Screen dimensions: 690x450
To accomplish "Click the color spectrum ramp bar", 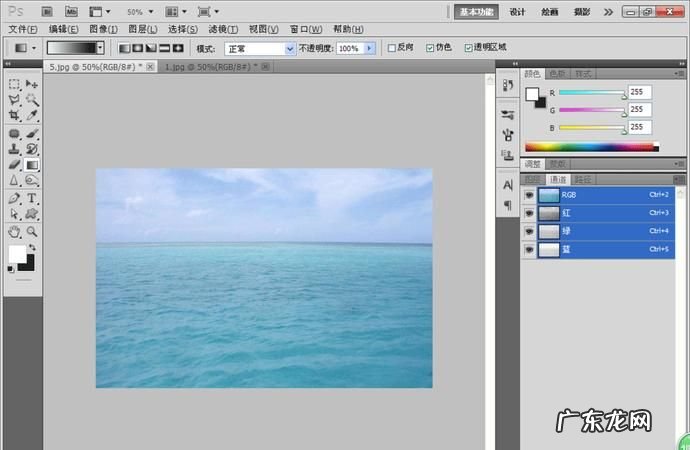I will pos(590,147).
